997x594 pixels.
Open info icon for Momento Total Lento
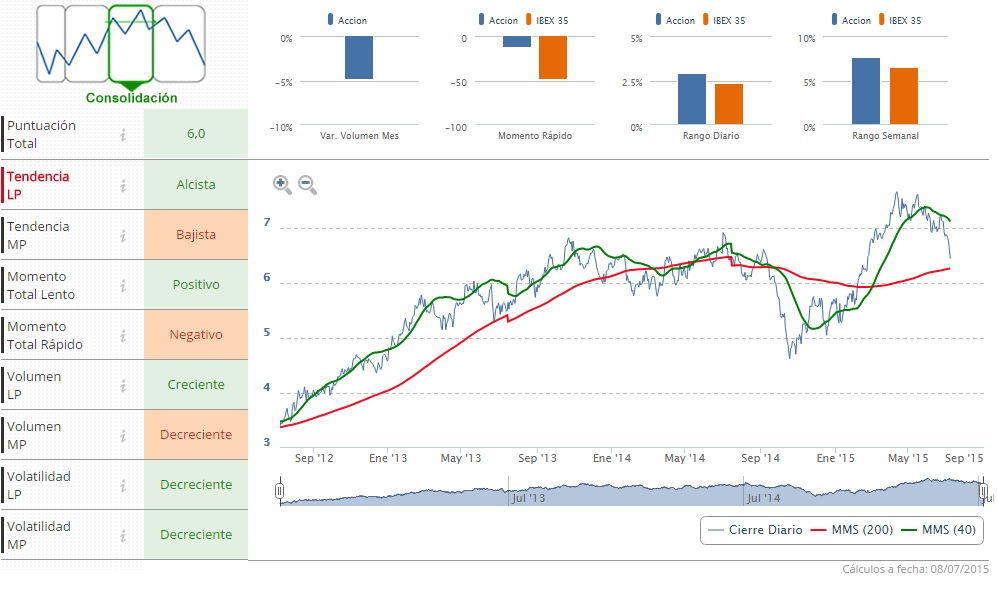coord(123,285)
